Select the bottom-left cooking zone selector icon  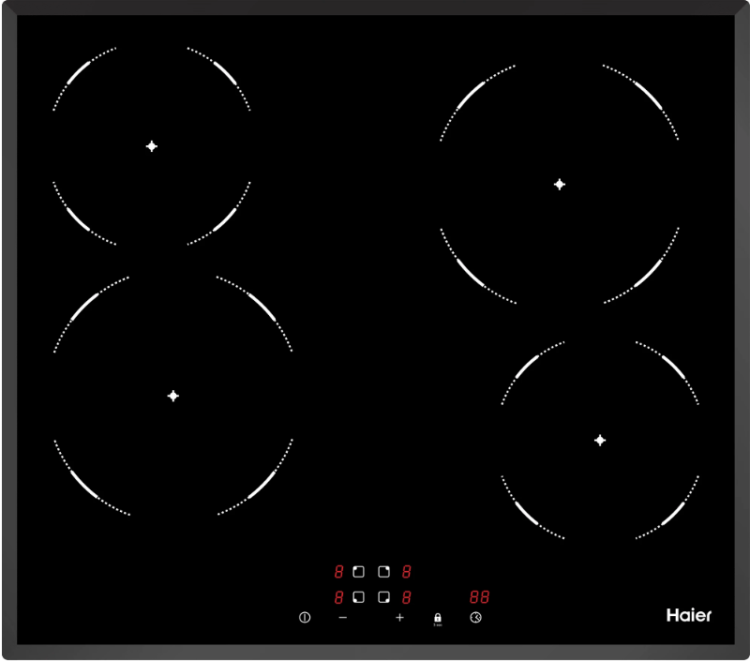click(359, 597)
